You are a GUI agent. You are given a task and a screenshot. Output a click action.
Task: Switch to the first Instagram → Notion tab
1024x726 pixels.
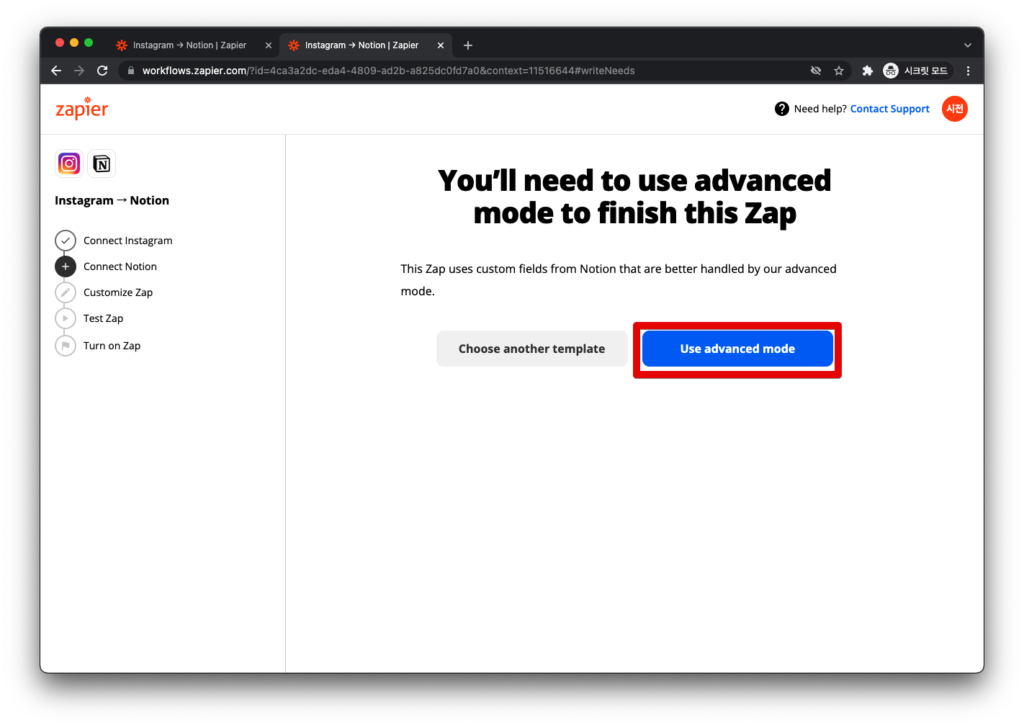[189, 45]
